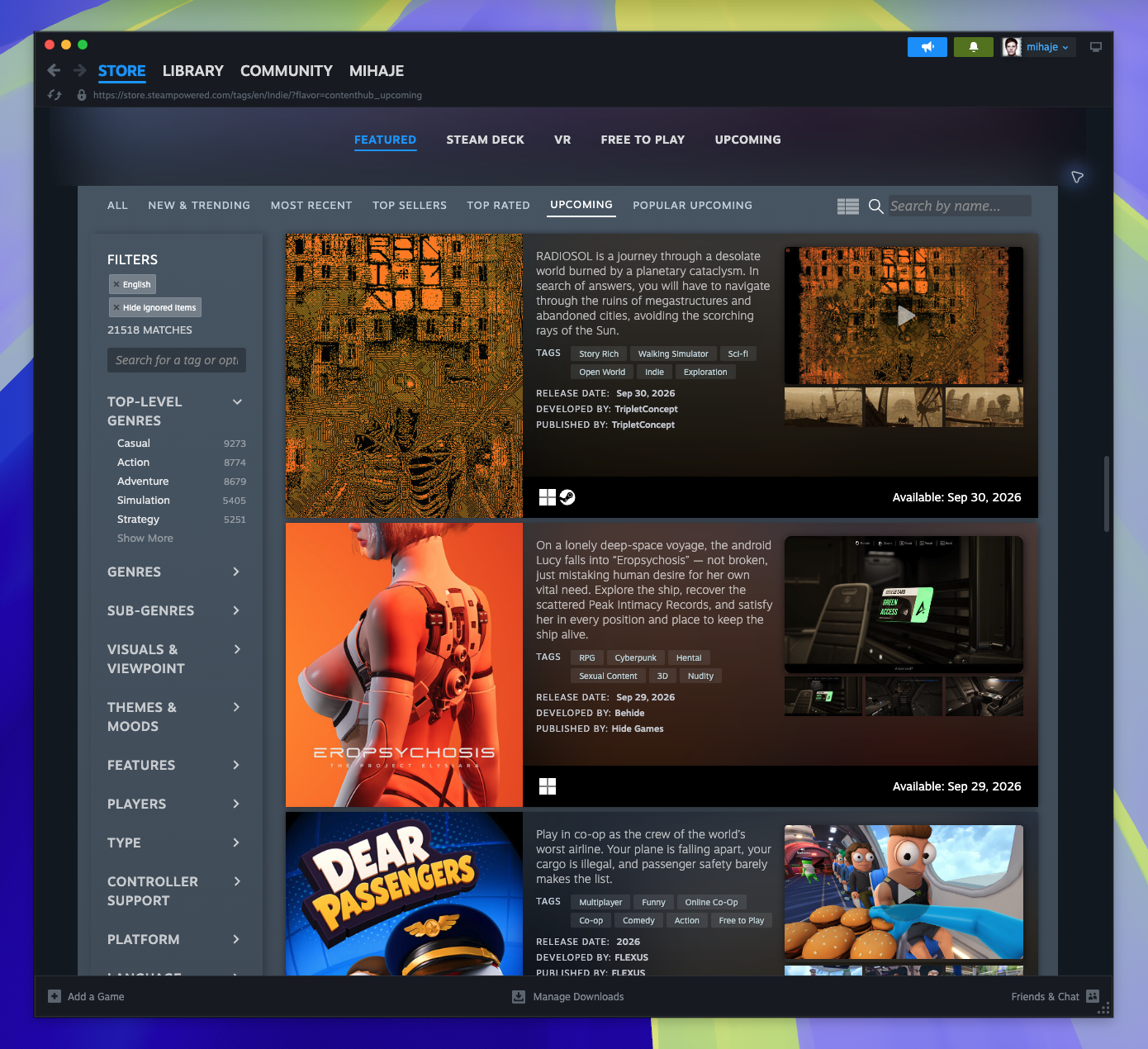Expand Controller Support filters
The width and height of the screenshot is (1148, 1049).
click(236, 881)
